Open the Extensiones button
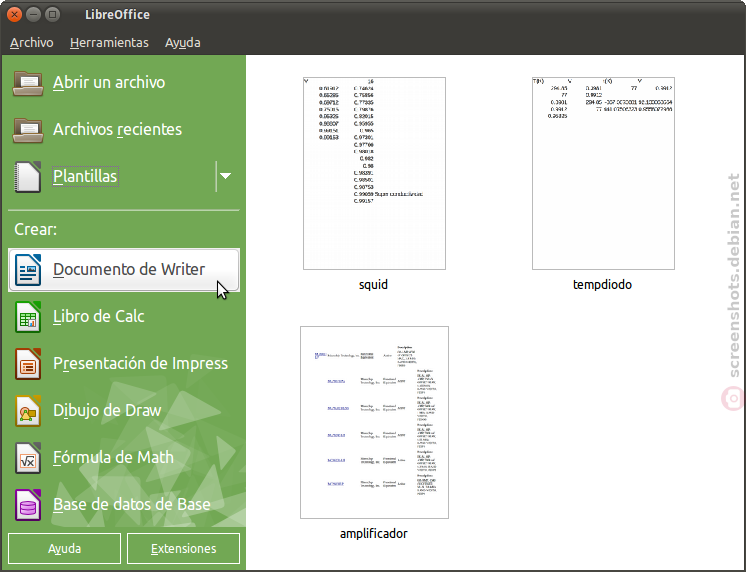Image resolution: width=746 pixels, height=572 pixels. (x=183, y=548)
